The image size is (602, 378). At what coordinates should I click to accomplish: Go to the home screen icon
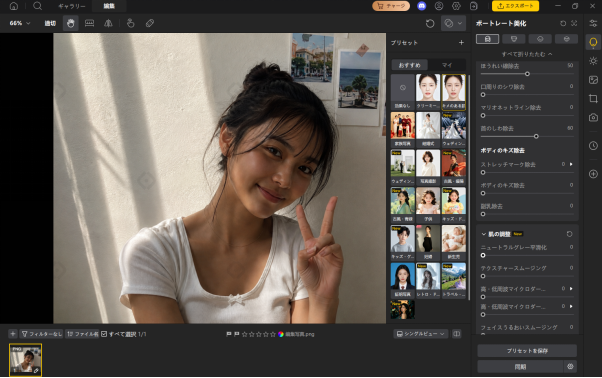click(x=14, y=6)
